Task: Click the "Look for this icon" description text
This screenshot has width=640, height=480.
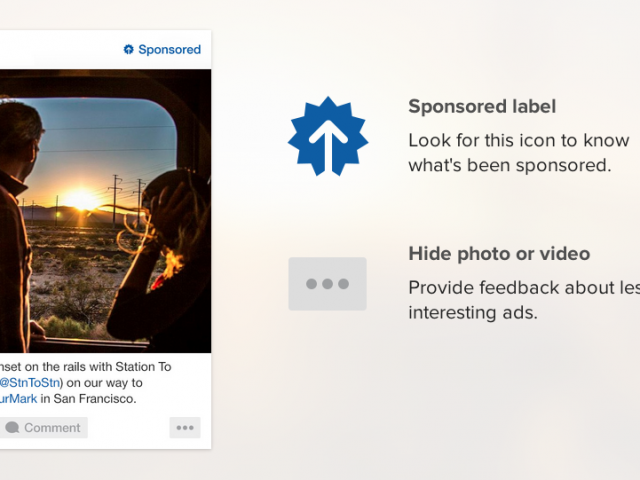Action: tap(523, 151)
